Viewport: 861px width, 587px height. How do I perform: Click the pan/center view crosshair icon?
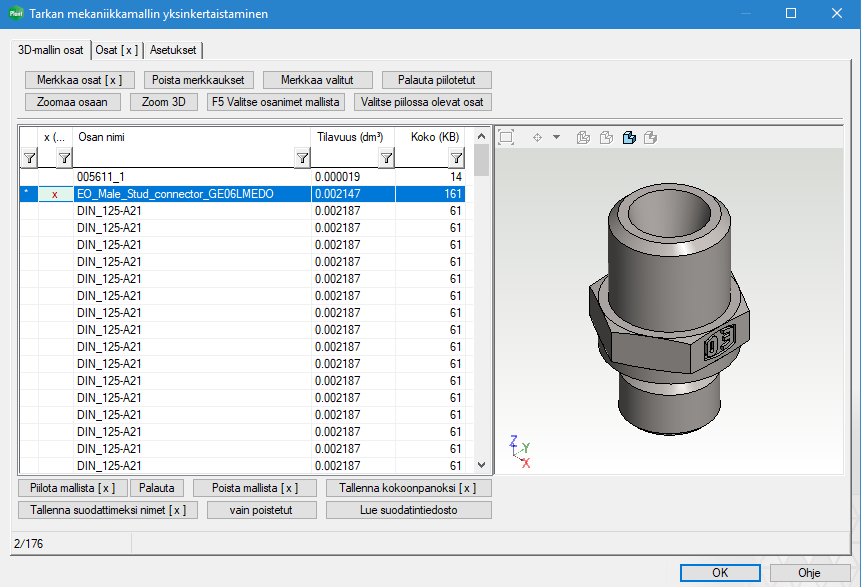tap(537, 137)
